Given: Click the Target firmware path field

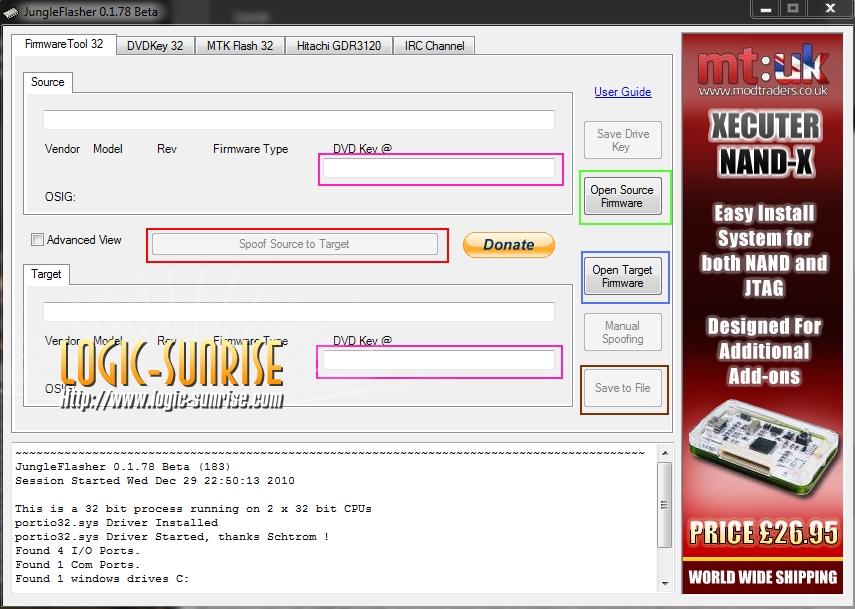Looking at the screenshot, I should 299,312.
